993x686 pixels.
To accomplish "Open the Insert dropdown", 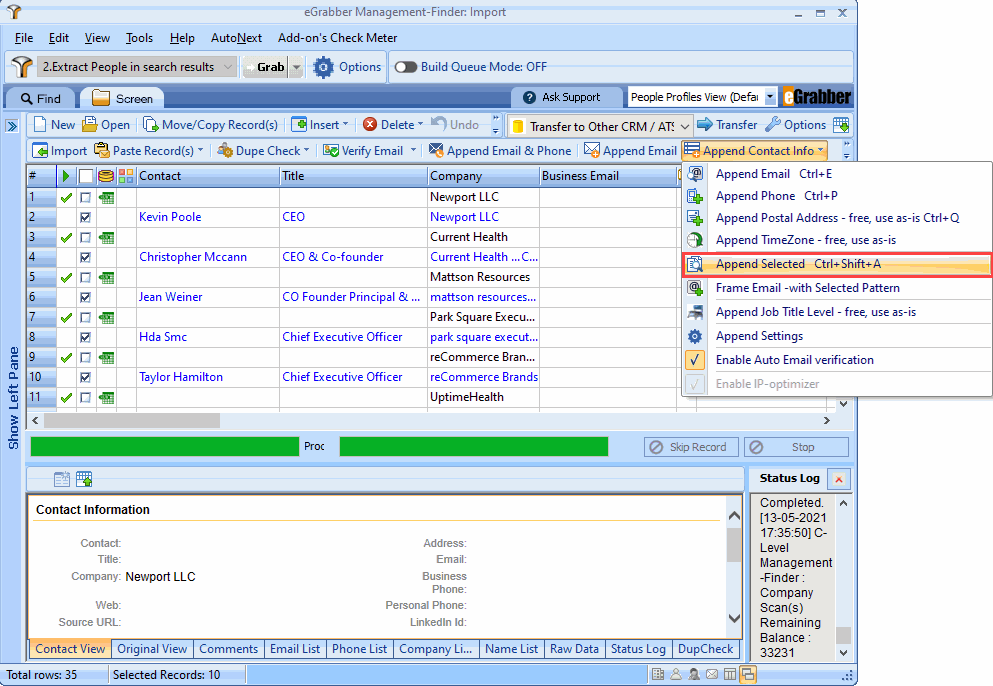I will coord(345,125).
